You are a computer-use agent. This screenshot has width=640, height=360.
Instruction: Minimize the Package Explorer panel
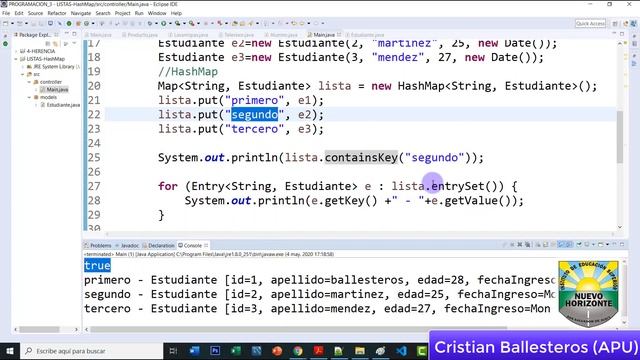[66, 34]
